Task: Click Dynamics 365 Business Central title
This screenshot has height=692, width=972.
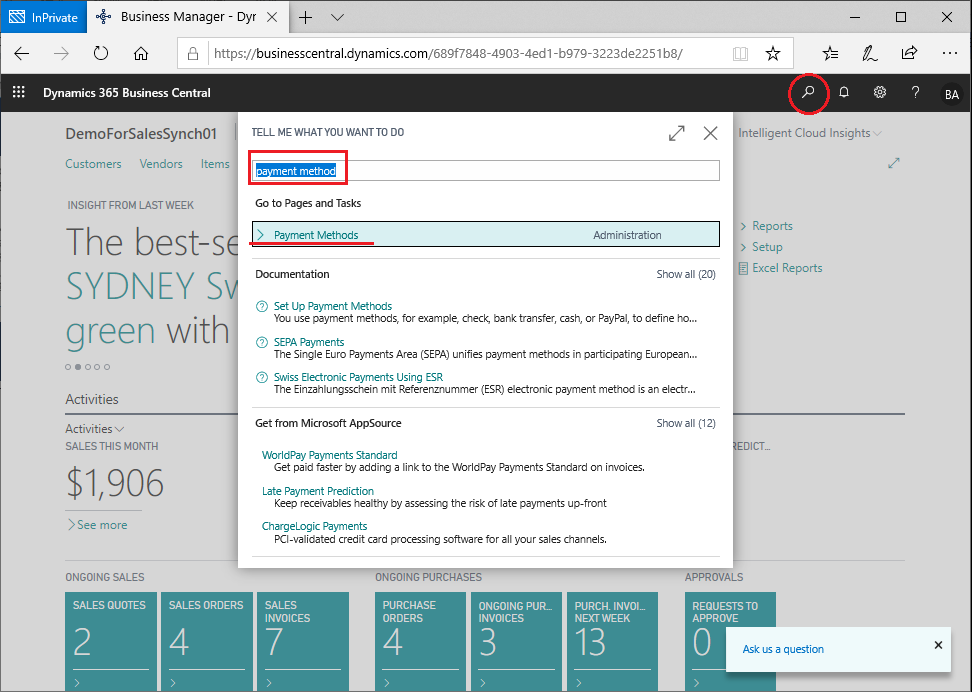Action: click(x=126, y=93)
